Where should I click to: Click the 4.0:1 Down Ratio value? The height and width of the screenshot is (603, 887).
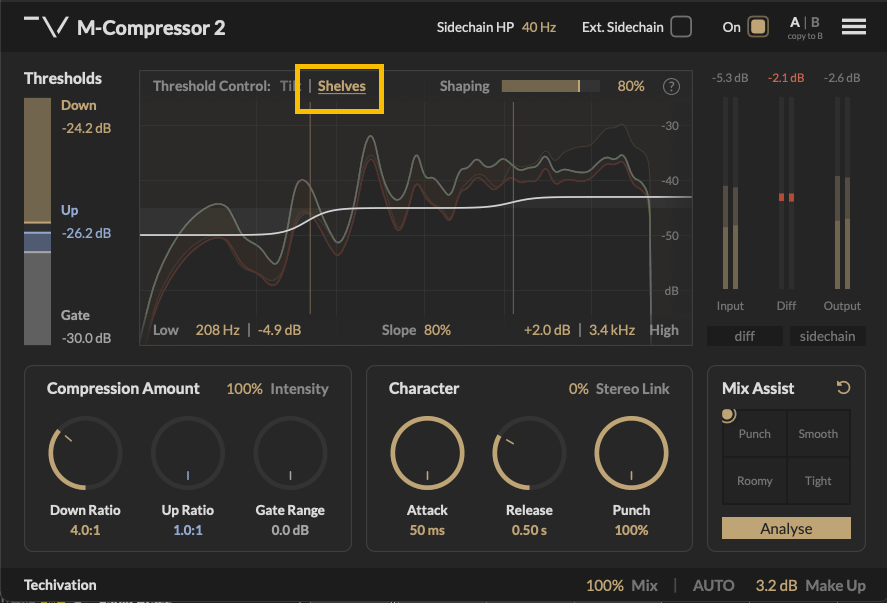tap(85, 530)
